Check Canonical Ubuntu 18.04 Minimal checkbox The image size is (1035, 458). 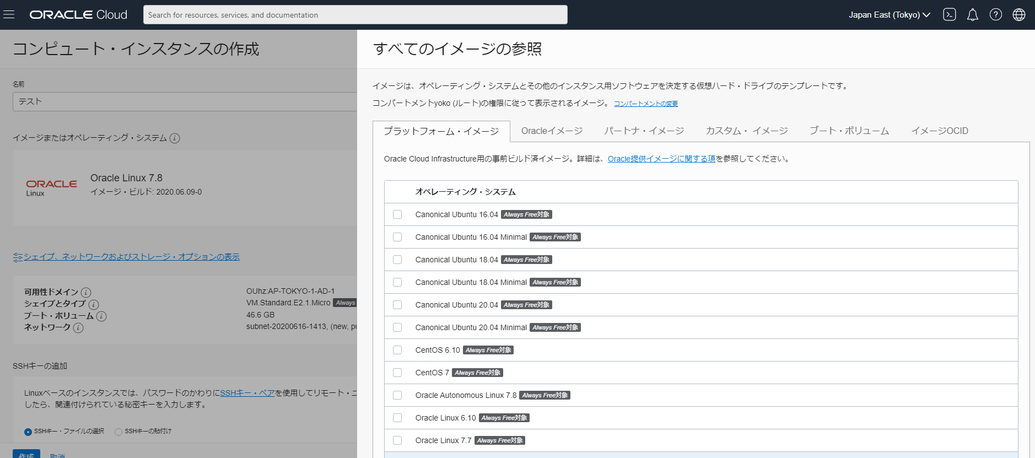(x=397, y=282)
